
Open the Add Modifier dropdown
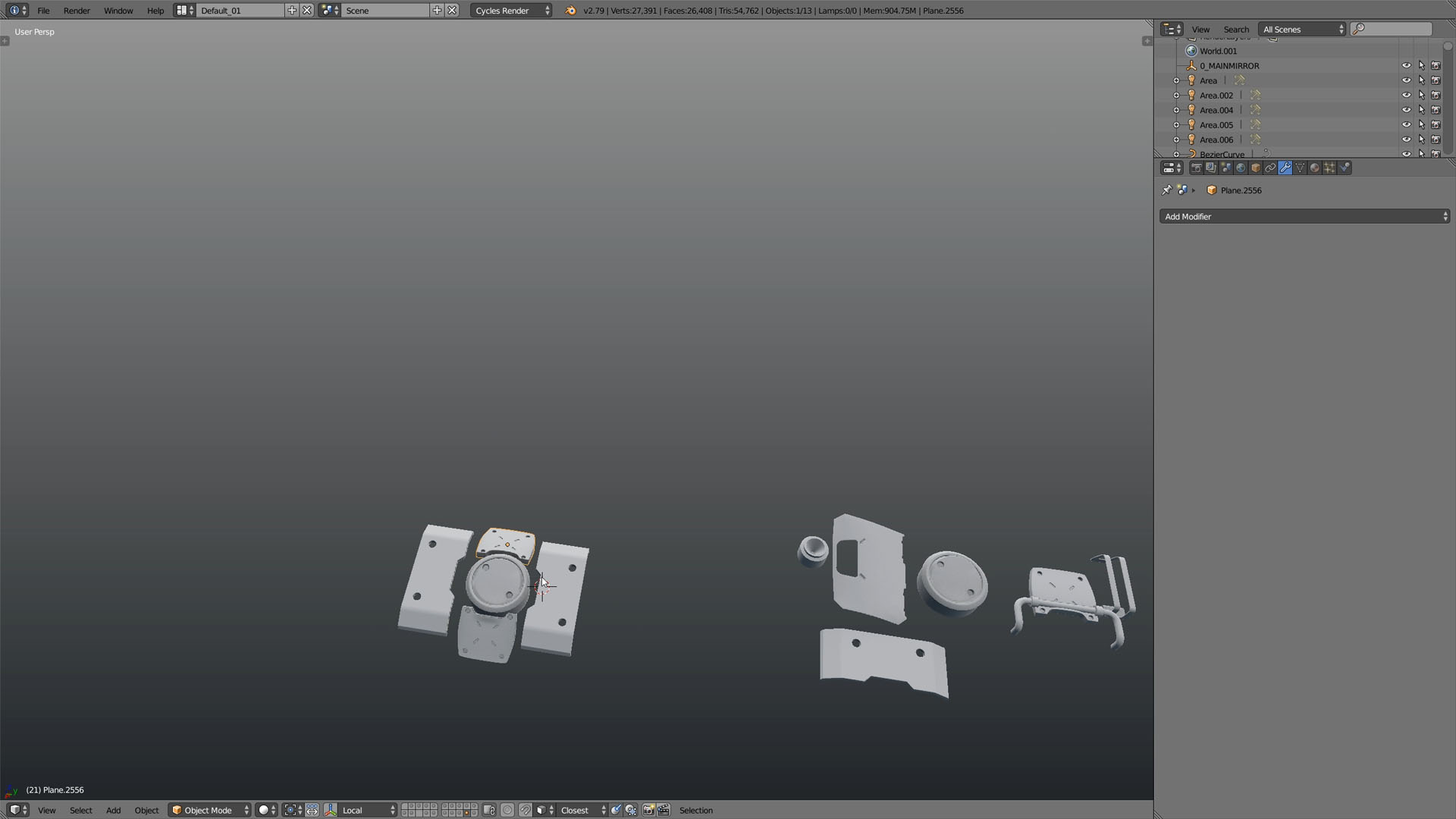coord(1304,217)
